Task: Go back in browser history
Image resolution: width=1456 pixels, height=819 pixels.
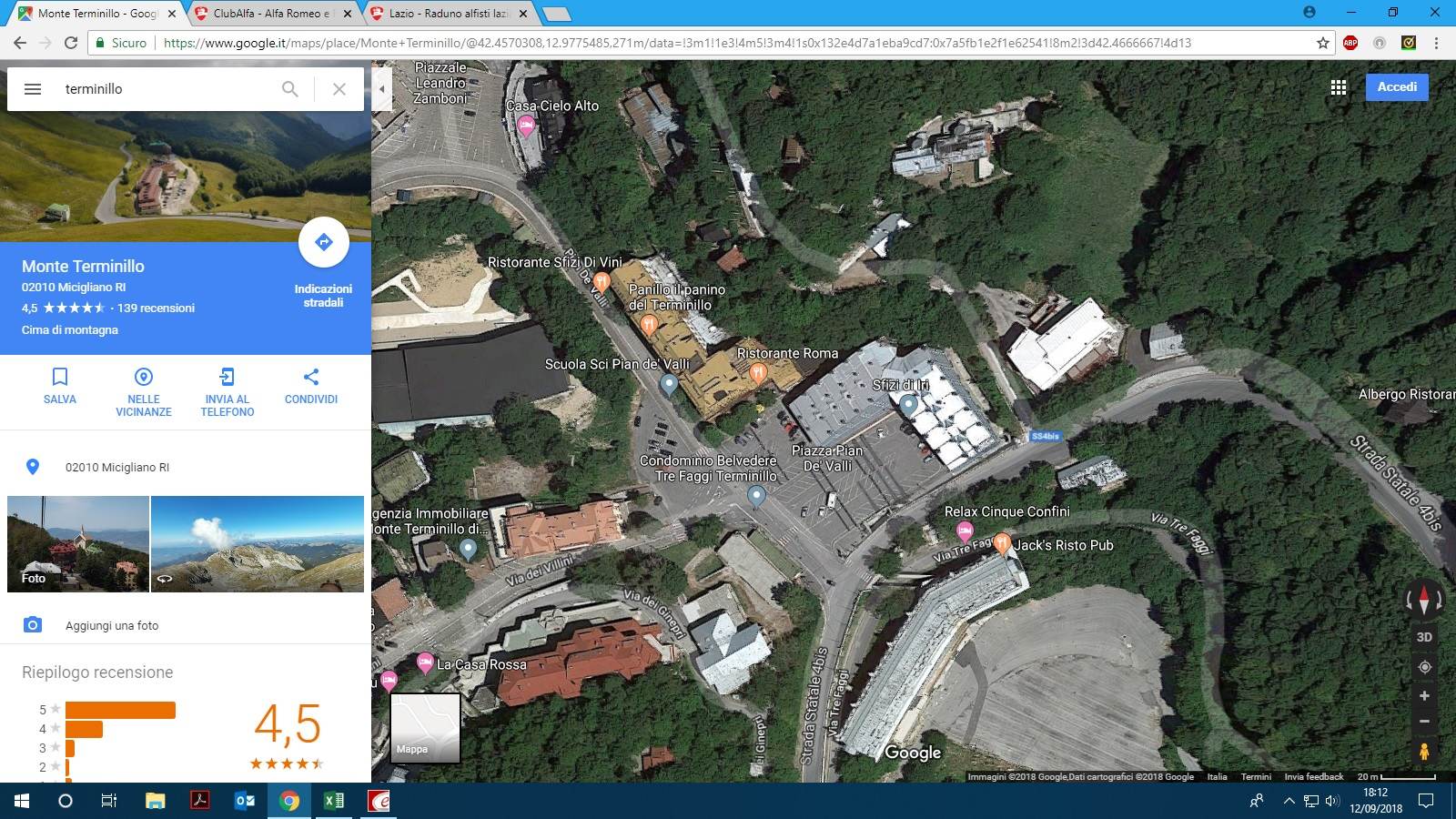Action: tap(20, 43)
